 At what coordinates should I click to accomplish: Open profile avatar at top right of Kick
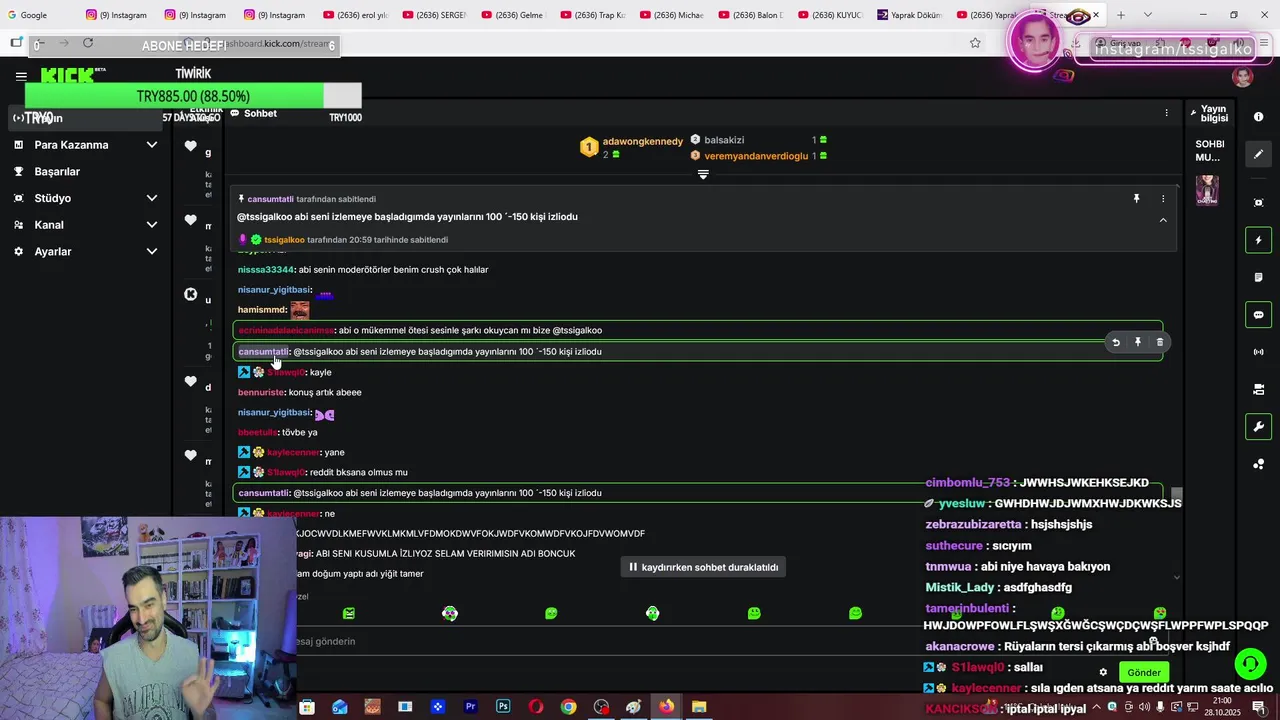[1243, 77]
